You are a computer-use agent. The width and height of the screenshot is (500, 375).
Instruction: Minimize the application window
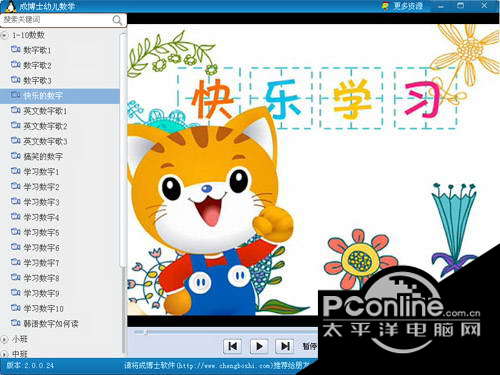click(x=441, y=6)
